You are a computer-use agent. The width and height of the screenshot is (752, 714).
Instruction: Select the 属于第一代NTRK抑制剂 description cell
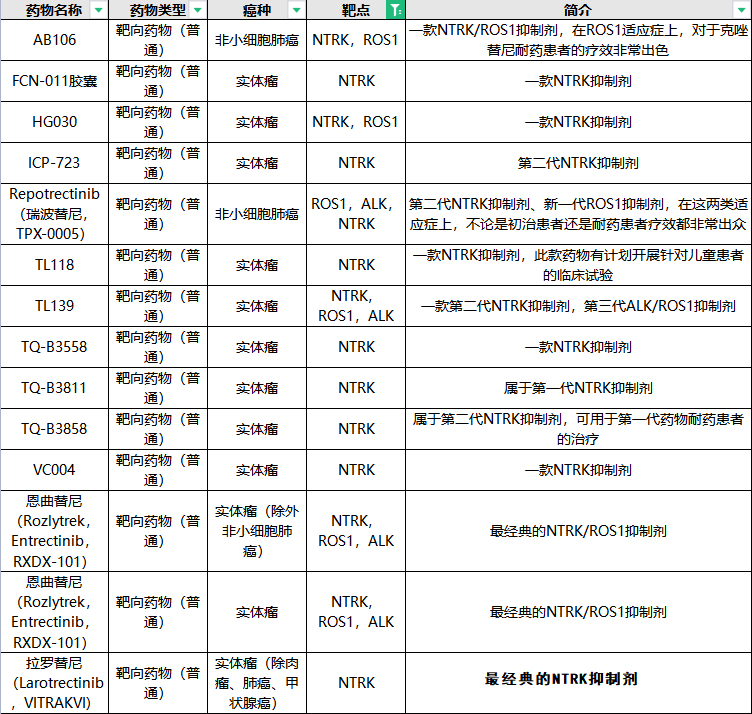pyautogui.click(x=578, y=388)
